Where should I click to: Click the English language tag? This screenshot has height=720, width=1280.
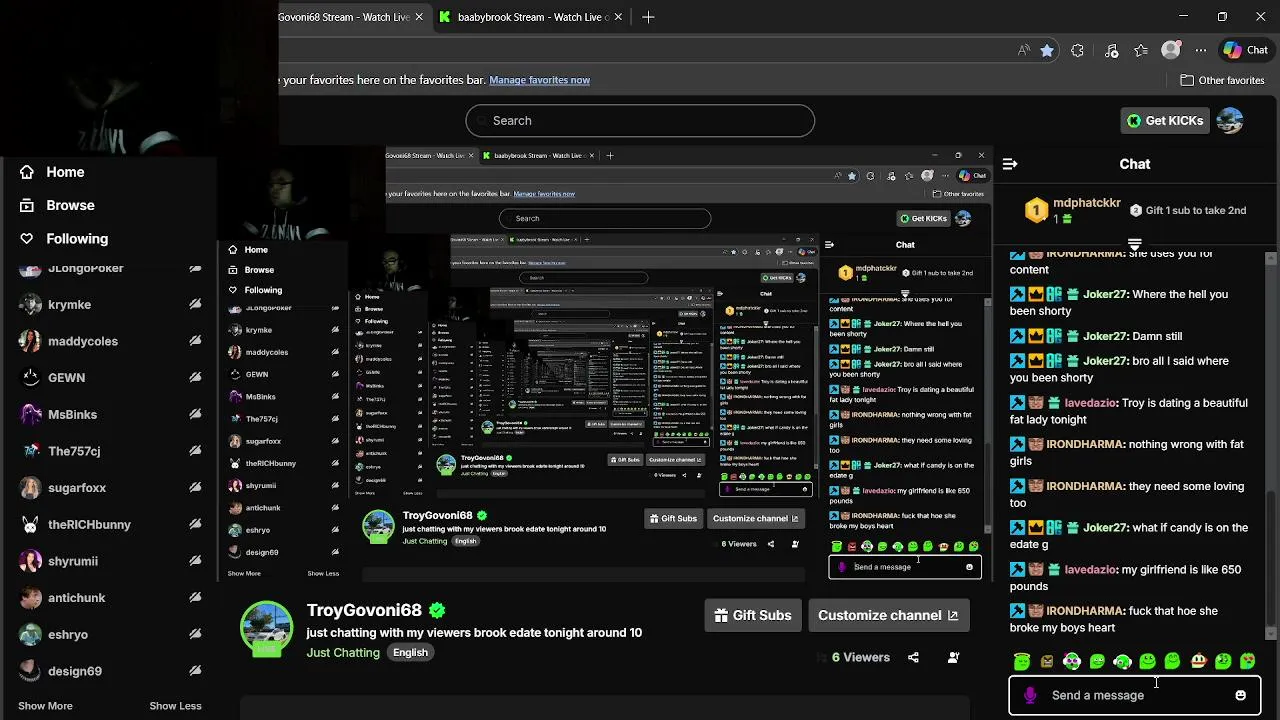(410, 652)
